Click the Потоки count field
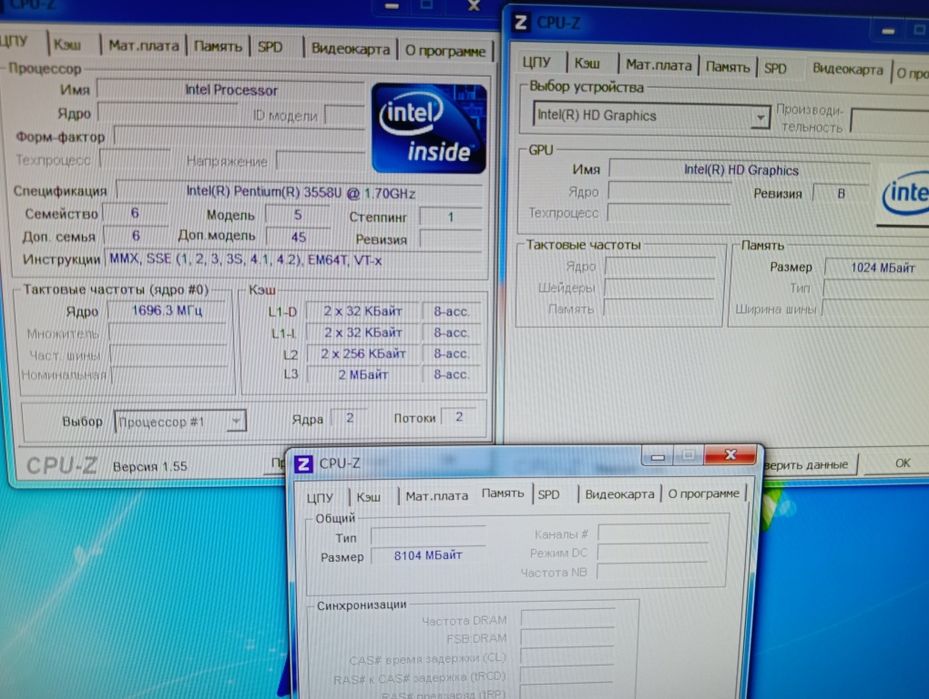The height and width of the screenshot is (699, 929). point(459,417)
